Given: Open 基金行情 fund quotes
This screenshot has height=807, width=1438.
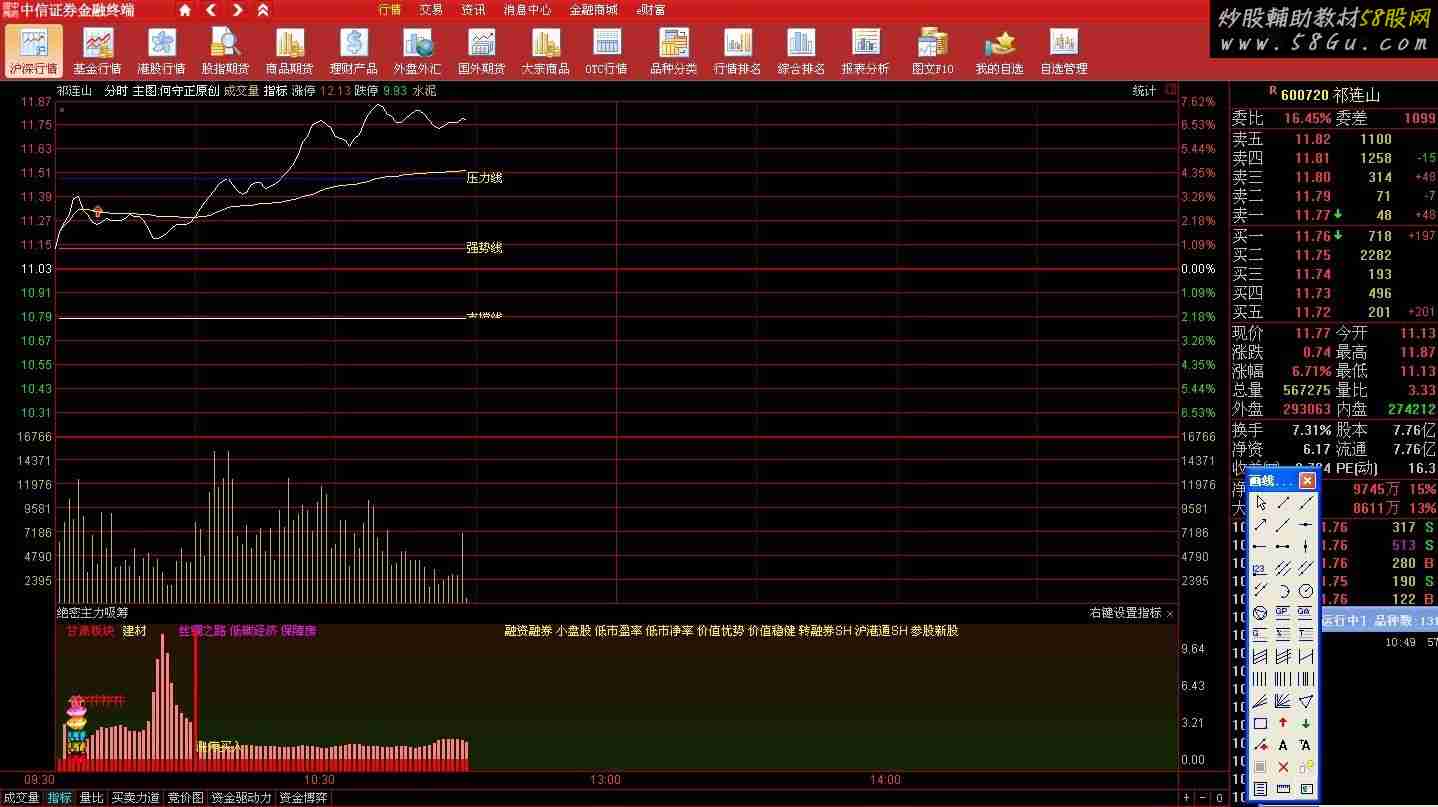Looking at the screenshot, I should coord(97,50).
